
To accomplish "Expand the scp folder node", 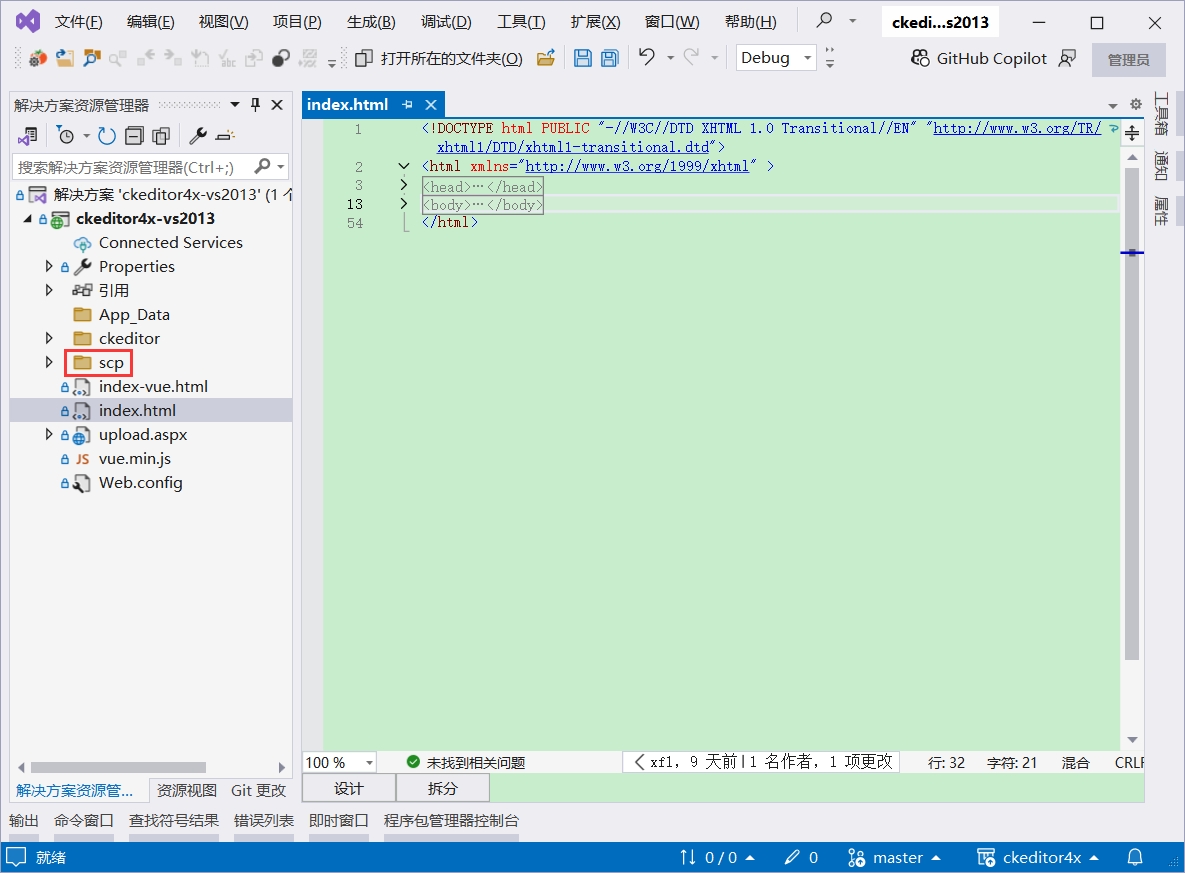I will click(x=49, y=362).
